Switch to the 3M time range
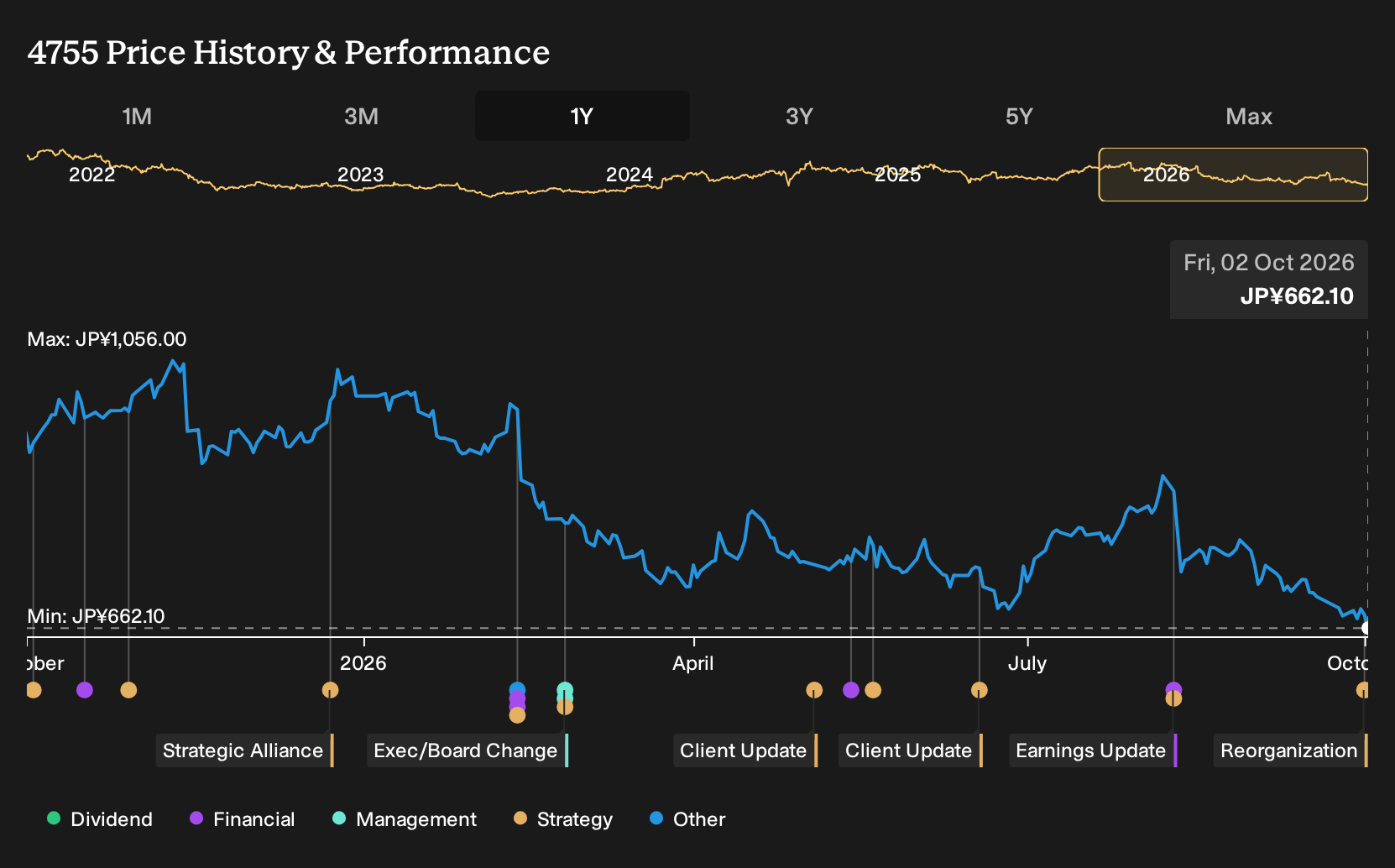The height and width of the screenshot is (868, 1395). pos(361,116)
